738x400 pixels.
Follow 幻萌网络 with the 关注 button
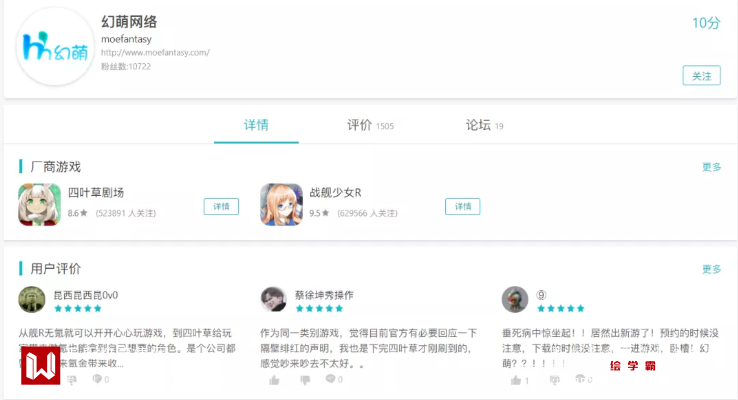tap(701, 76)
